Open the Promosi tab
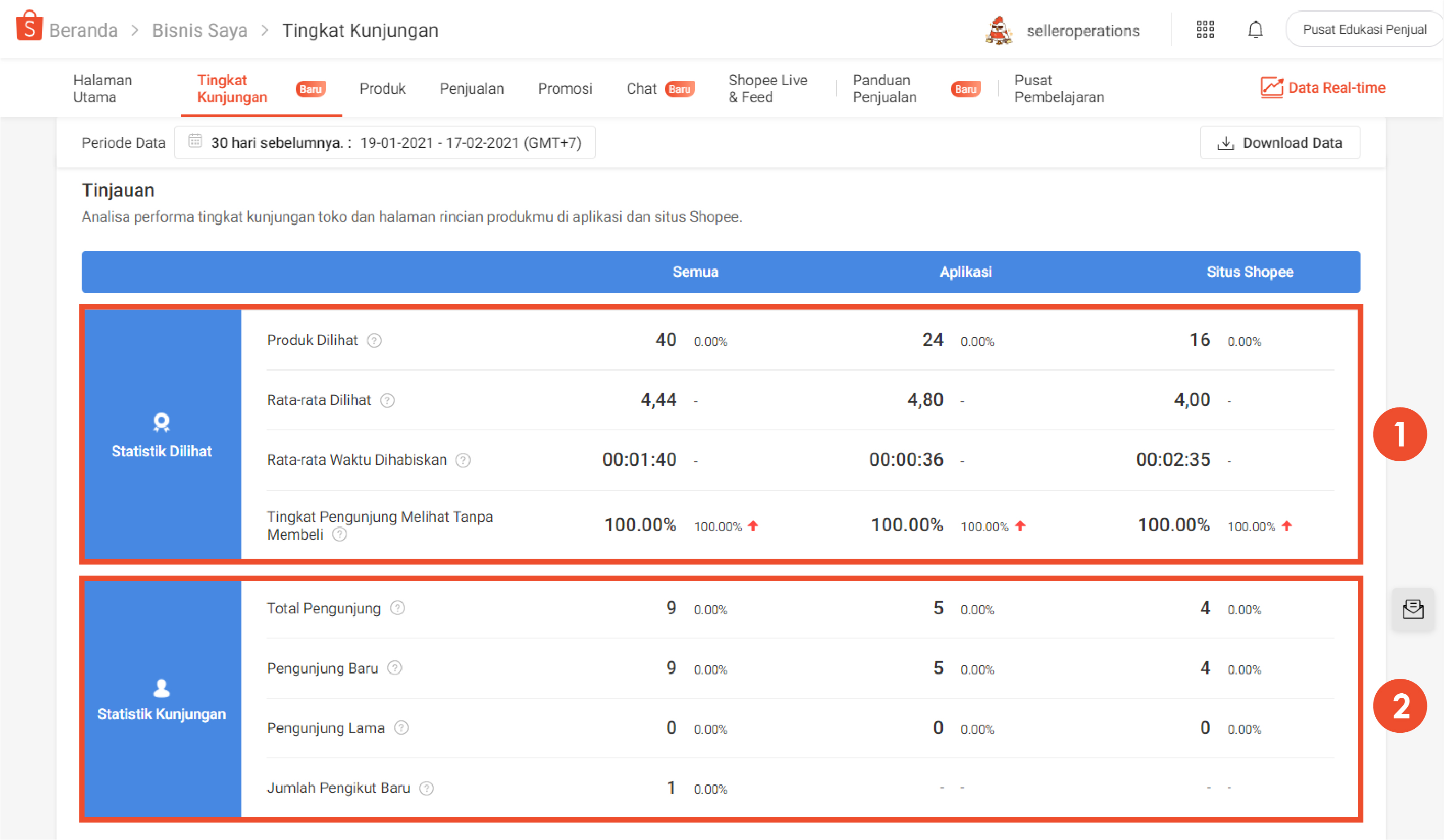Image resolution: width=1444 pixels, height=840 pixels. 565,89
